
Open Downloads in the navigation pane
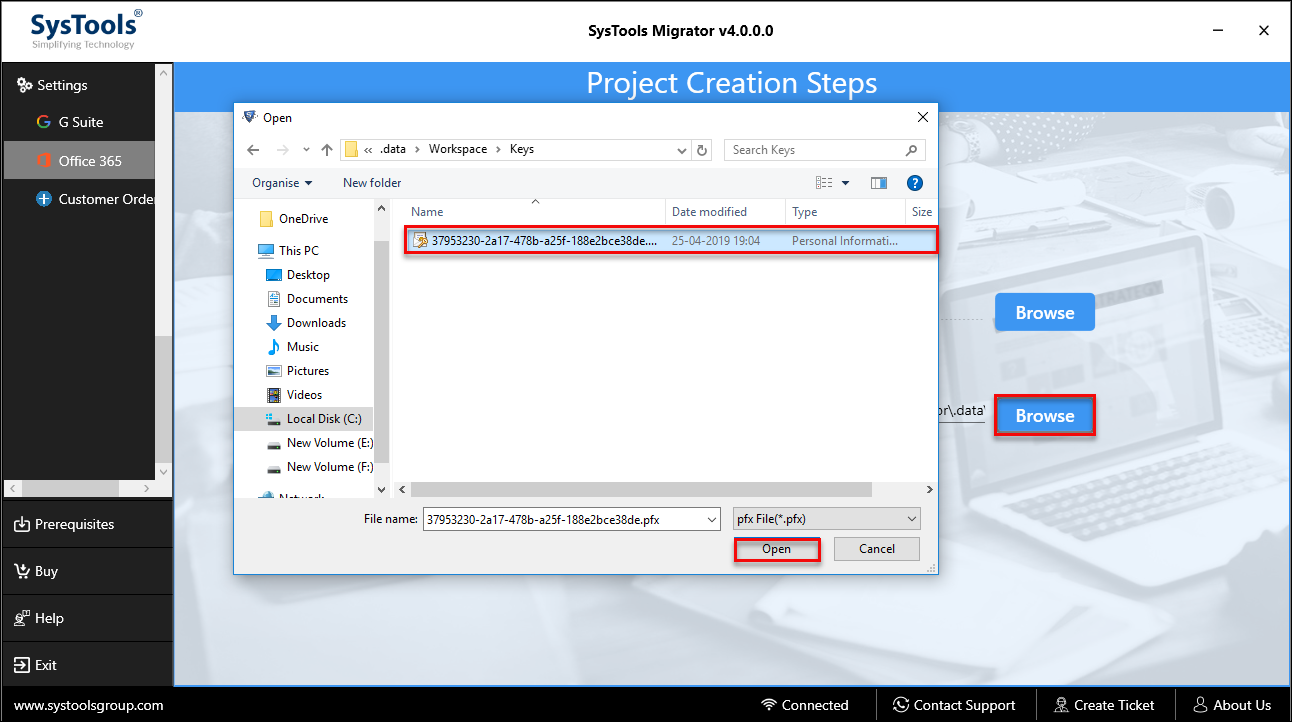316,323
